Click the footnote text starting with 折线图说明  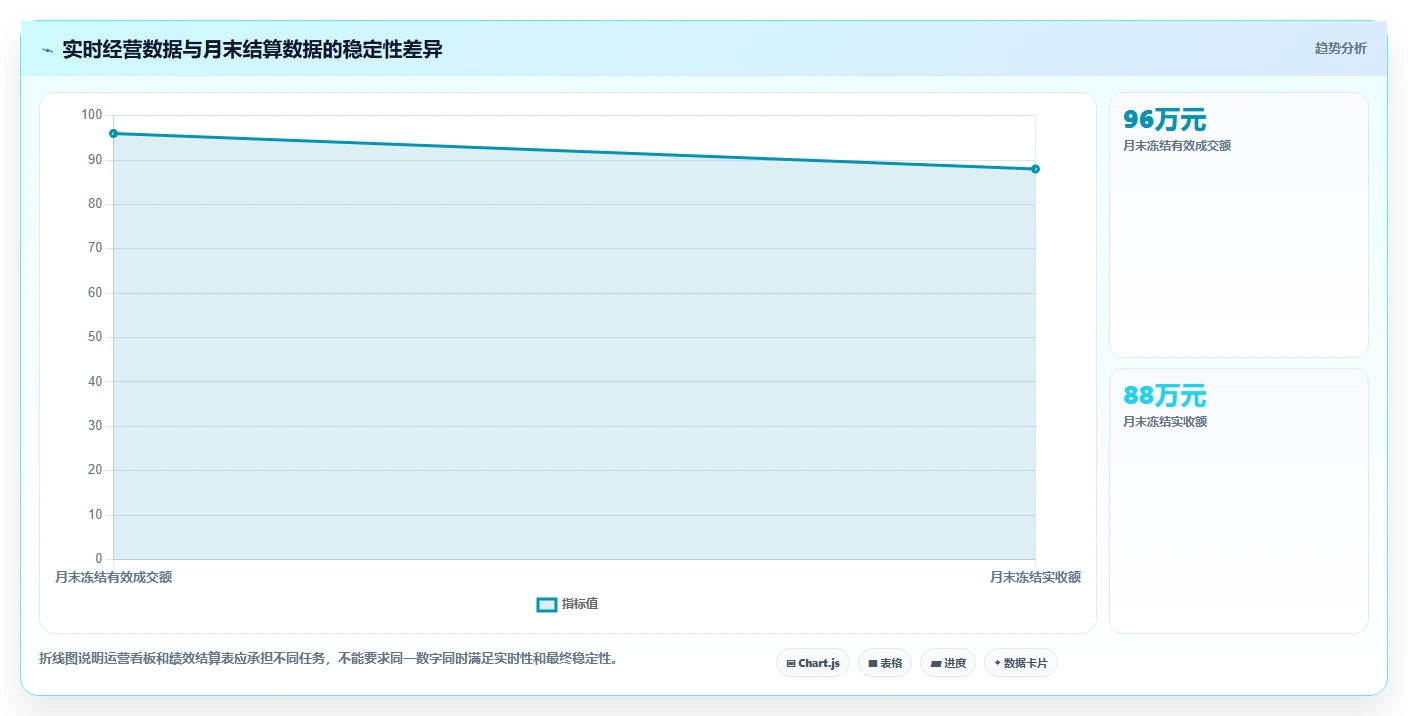[328, 658]
